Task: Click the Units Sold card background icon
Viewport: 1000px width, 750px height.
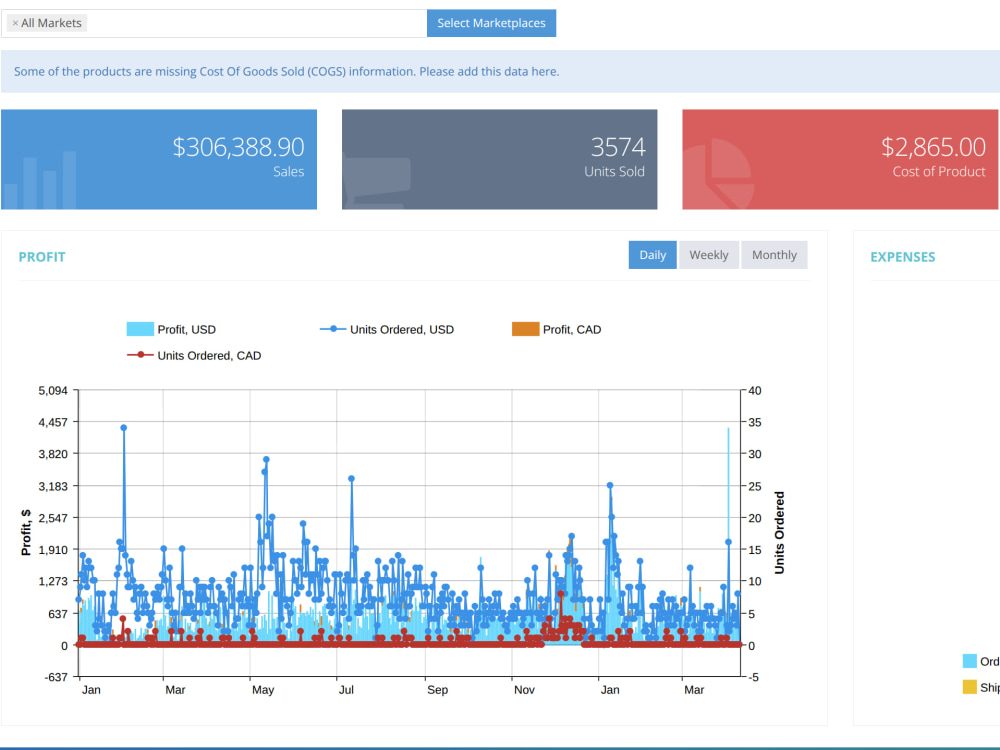Action: tap(377, 183)
